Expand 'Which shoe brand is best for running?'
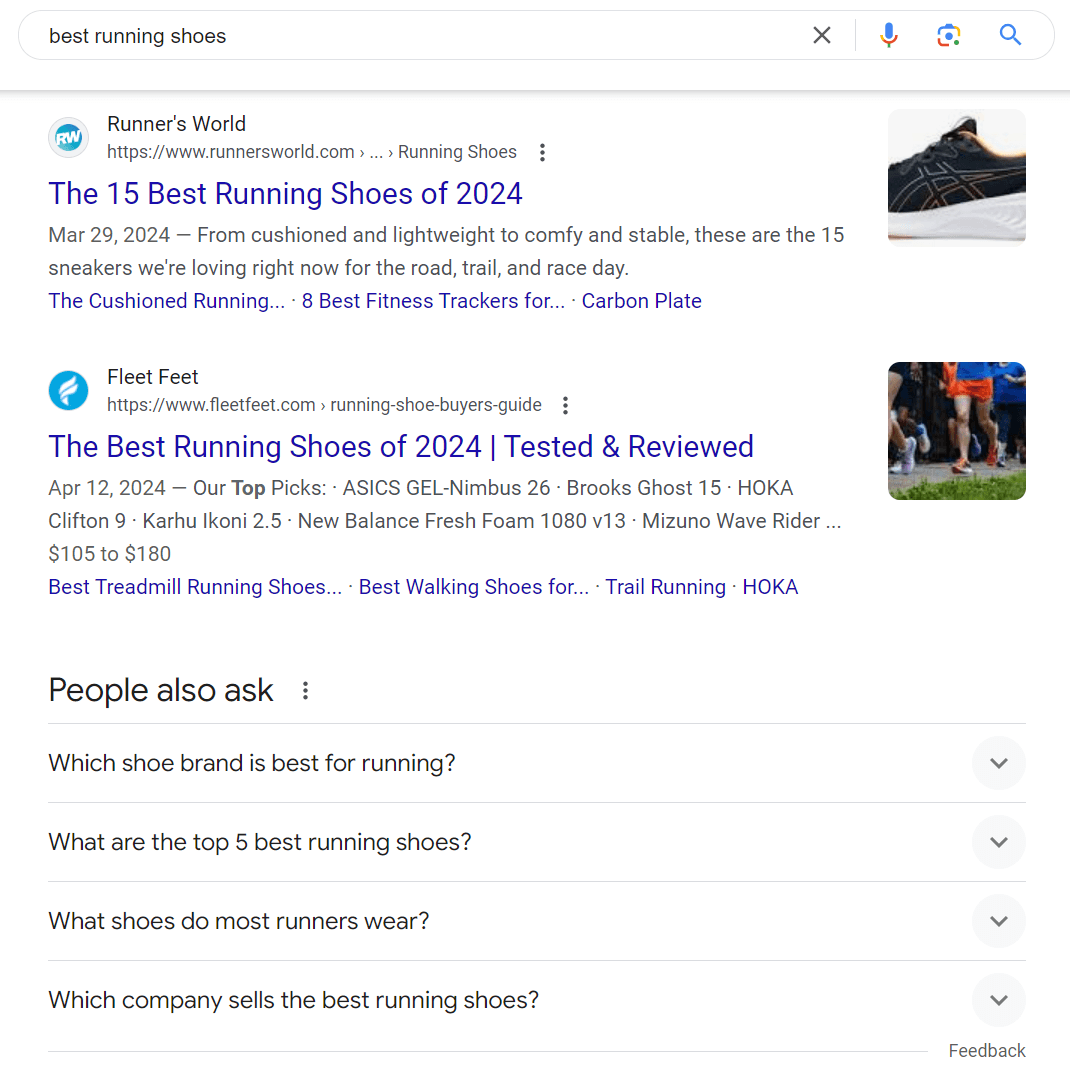 click(x=537, y=763)
